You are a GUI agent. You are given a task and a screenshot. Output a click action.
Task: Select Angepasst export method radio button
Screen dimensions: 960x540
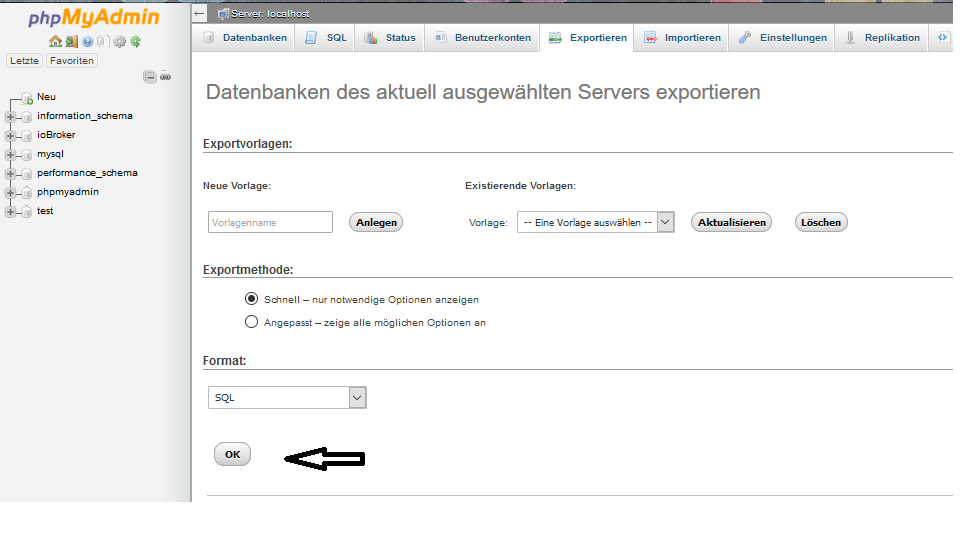[251, 322]
